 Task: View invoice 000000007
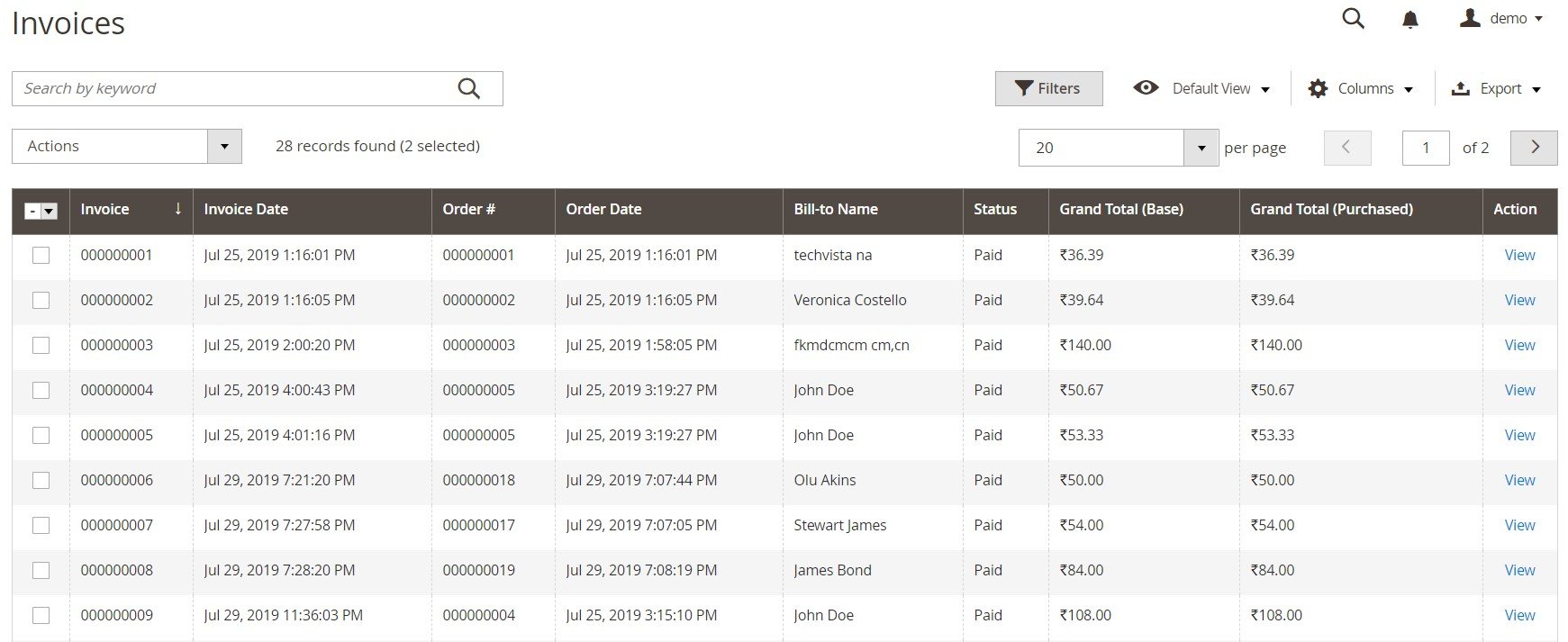[1519, 526]
